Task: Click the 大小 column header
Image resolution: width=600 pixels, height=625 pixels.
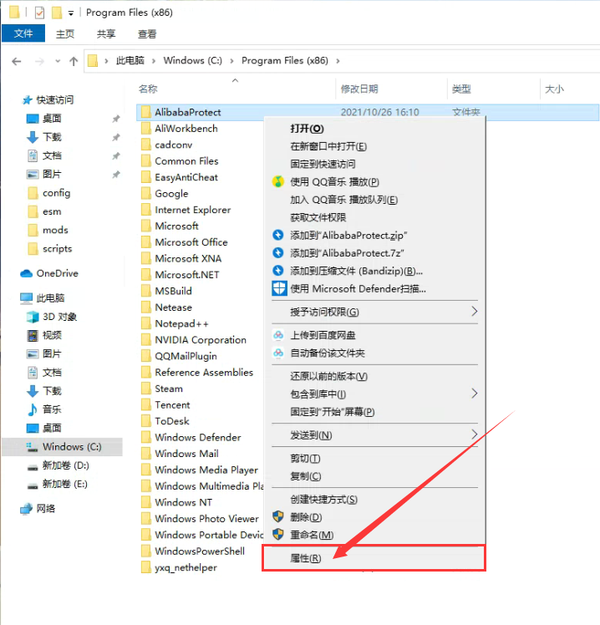Action: (555, 89)
